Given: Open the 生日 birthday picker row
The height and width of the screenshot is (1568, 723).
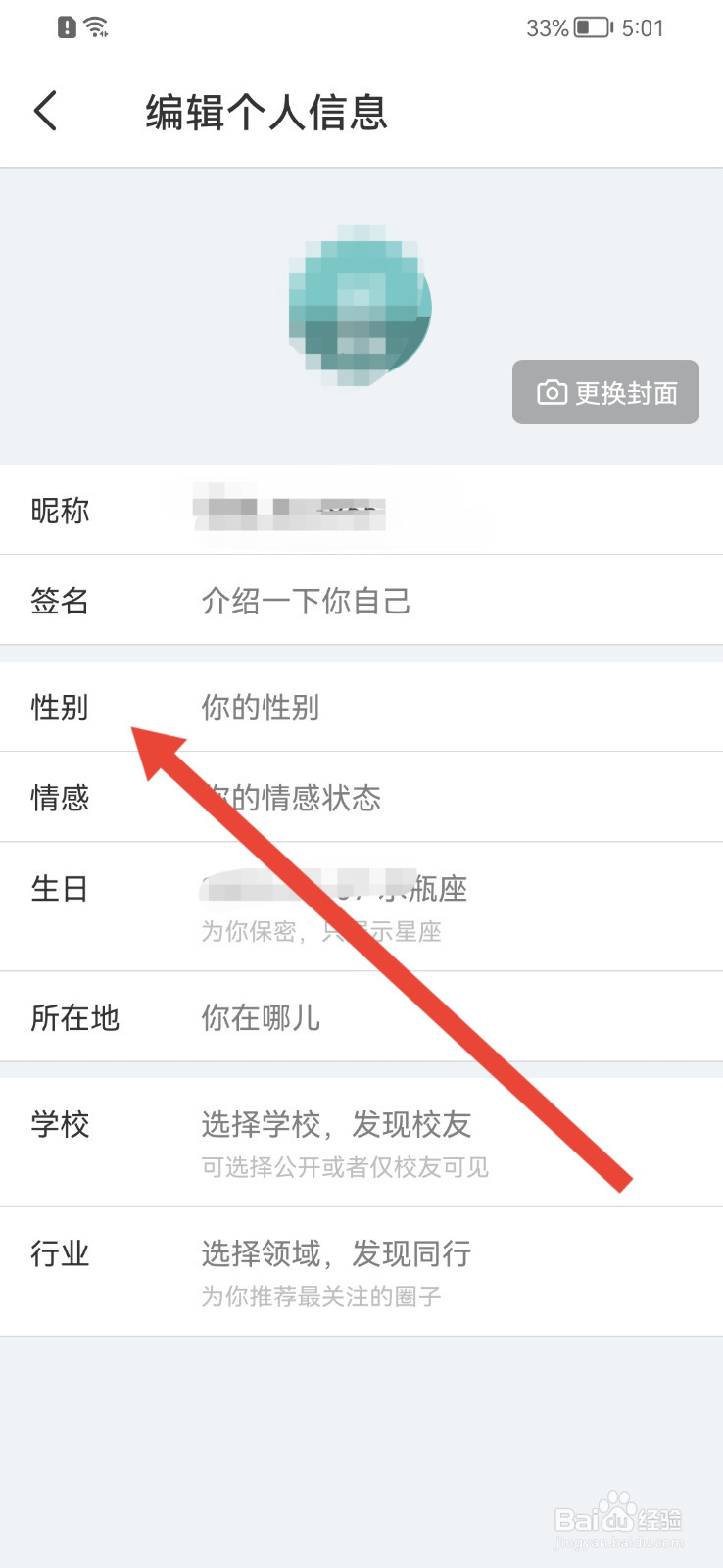Looking at the screenshot, I should pos(361,906).
